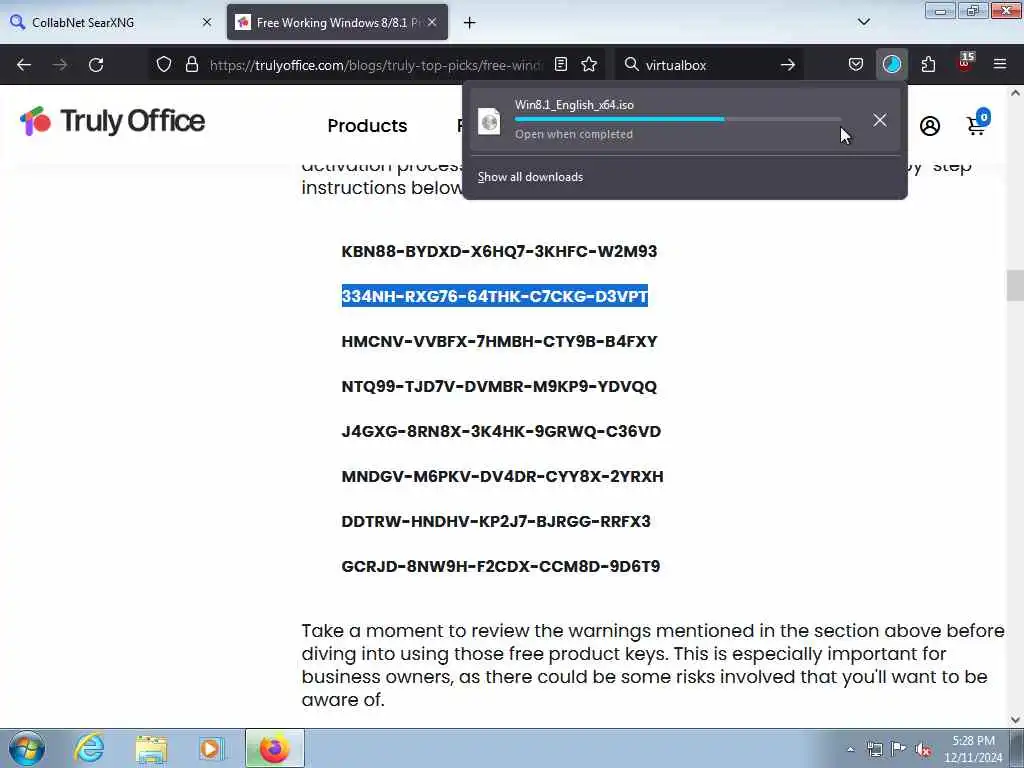Screen dimensions: 1024x768
Task: Reload the current page
Action: (96, 65)
